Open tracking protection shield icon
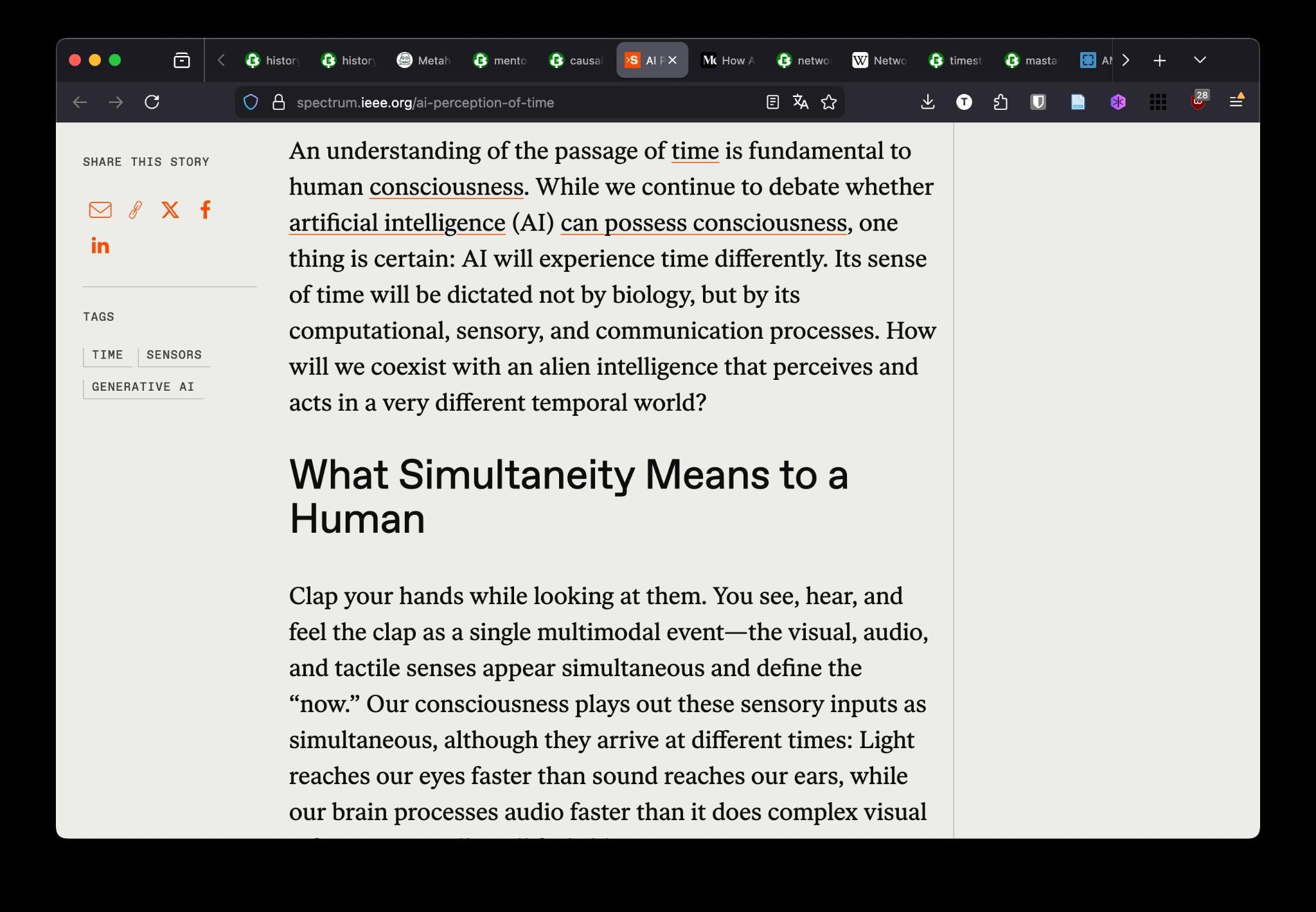 click(x=251, y=102)
